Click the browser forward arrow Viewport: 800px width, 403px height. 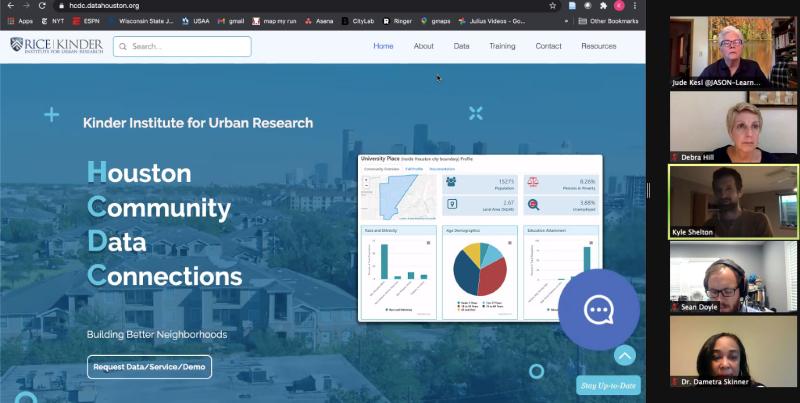pos(26,6)
